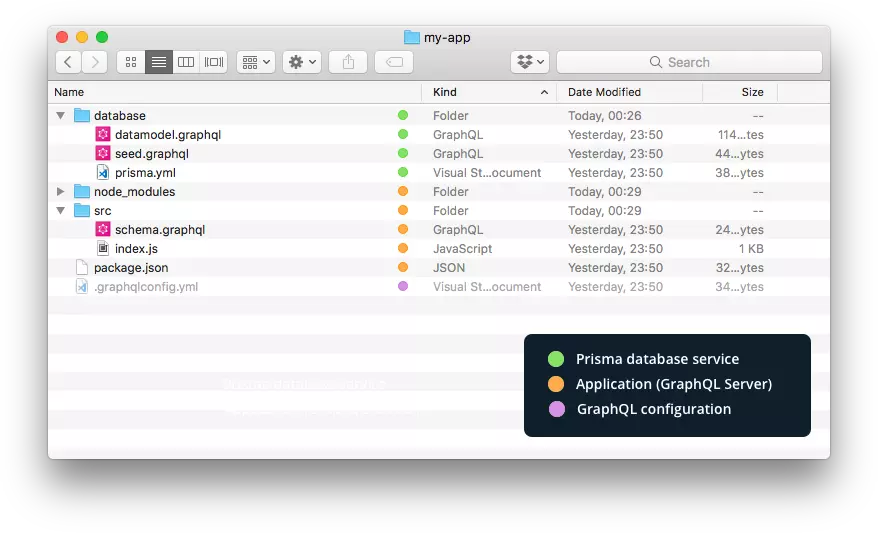Open the Dropbox toolbar menu
This screenshot has width=878, height=533.
tap(530, 62)
